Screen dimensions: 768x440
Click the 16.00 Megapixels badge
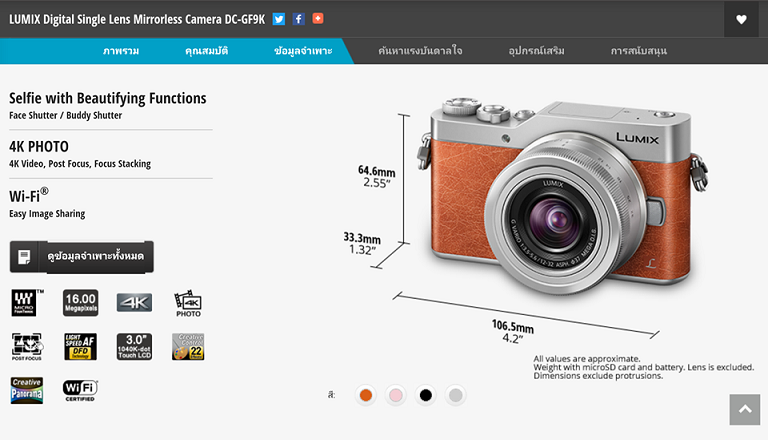(x=80, y=302)
